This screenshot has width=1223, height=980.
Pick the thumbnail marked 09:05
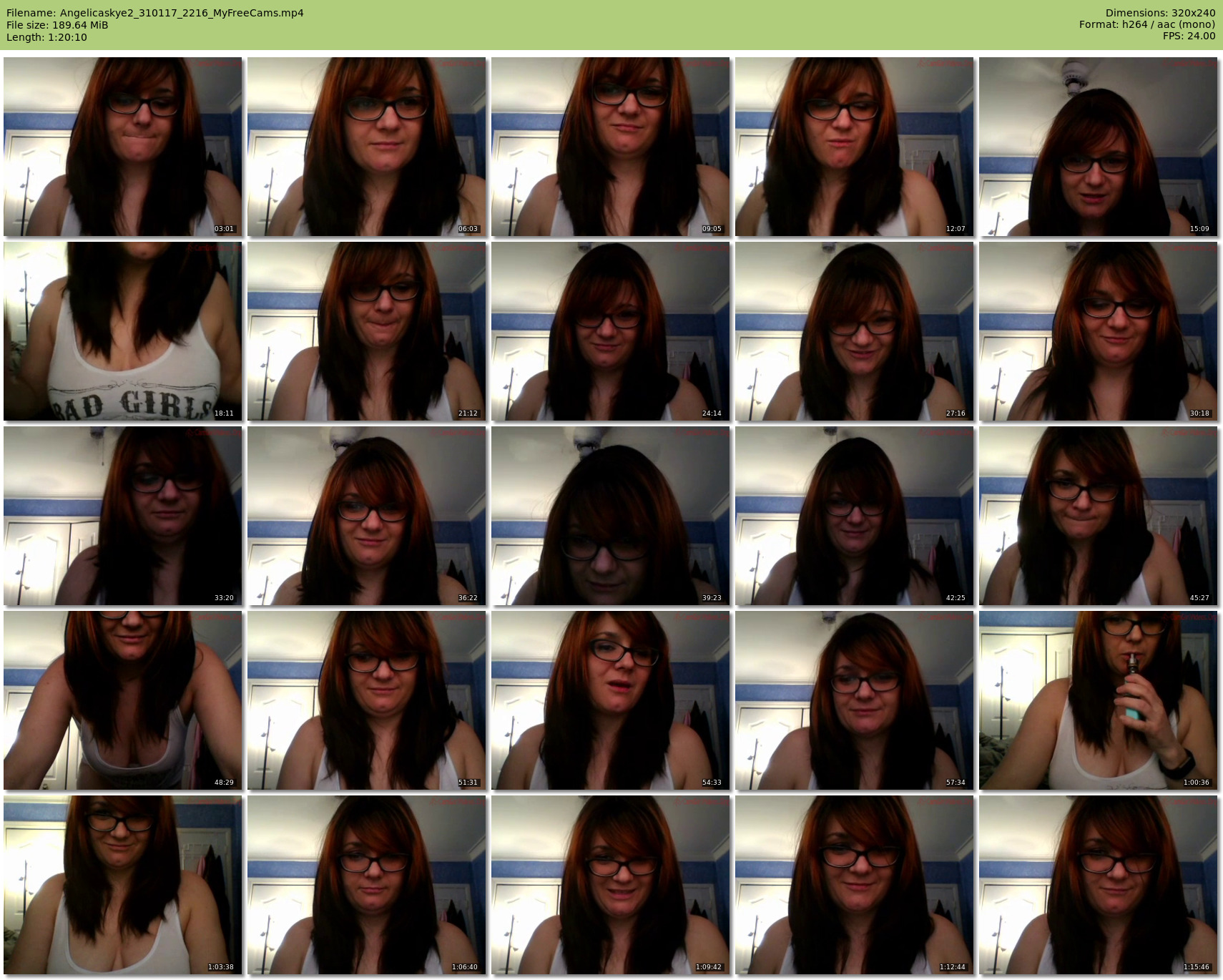click(x=611, y=147)
